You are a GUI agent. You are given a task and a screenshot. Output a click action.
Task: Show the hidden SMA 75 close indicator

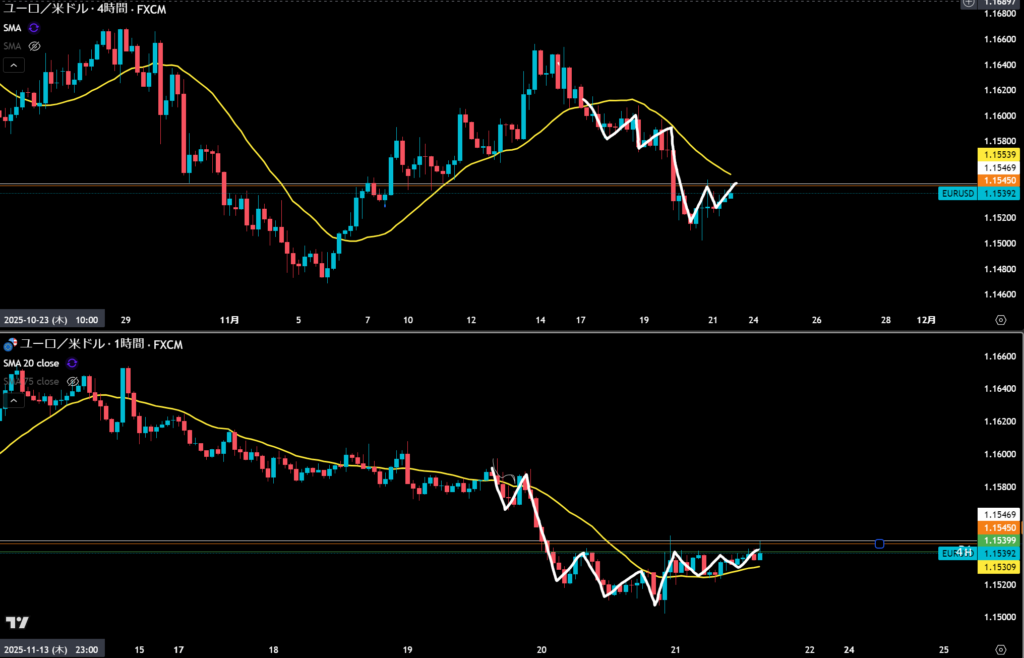tap(73, 381)
